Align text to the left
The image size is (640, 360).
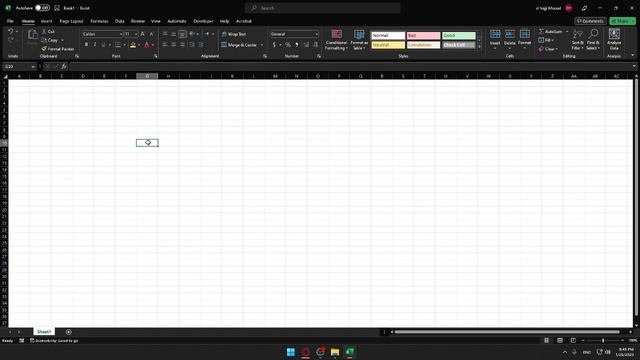pyautogui.click(x=165, y=45)
